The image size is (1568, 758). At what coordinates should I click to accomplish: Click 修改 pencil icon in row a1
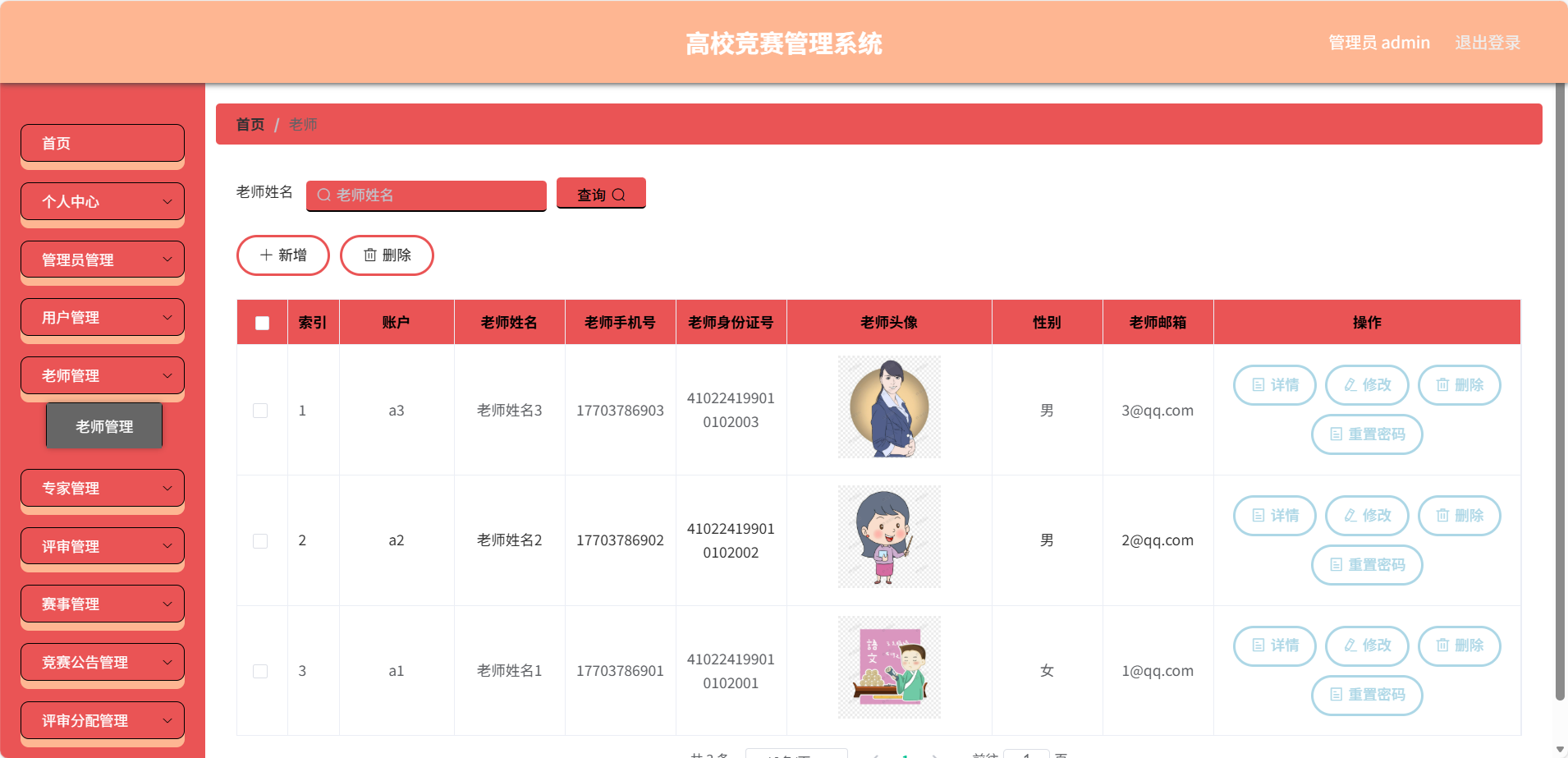(1350, 645)
